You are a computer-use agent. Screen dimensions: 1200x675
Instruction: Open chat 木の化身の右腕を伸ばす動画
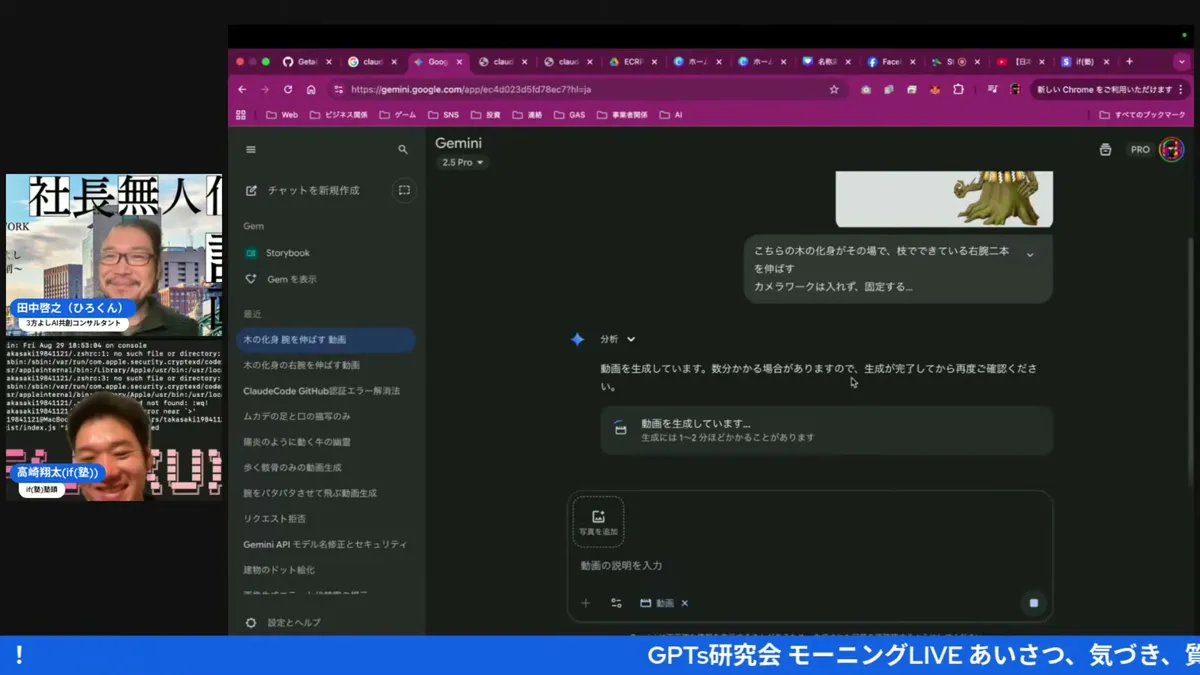point(326,365)
